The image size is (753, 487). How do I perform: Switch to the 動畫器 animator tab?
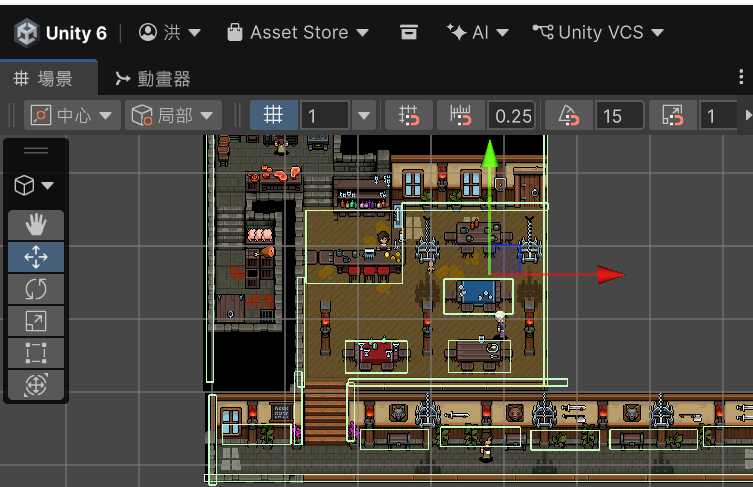pyautogui.click(x=153, y=79)
